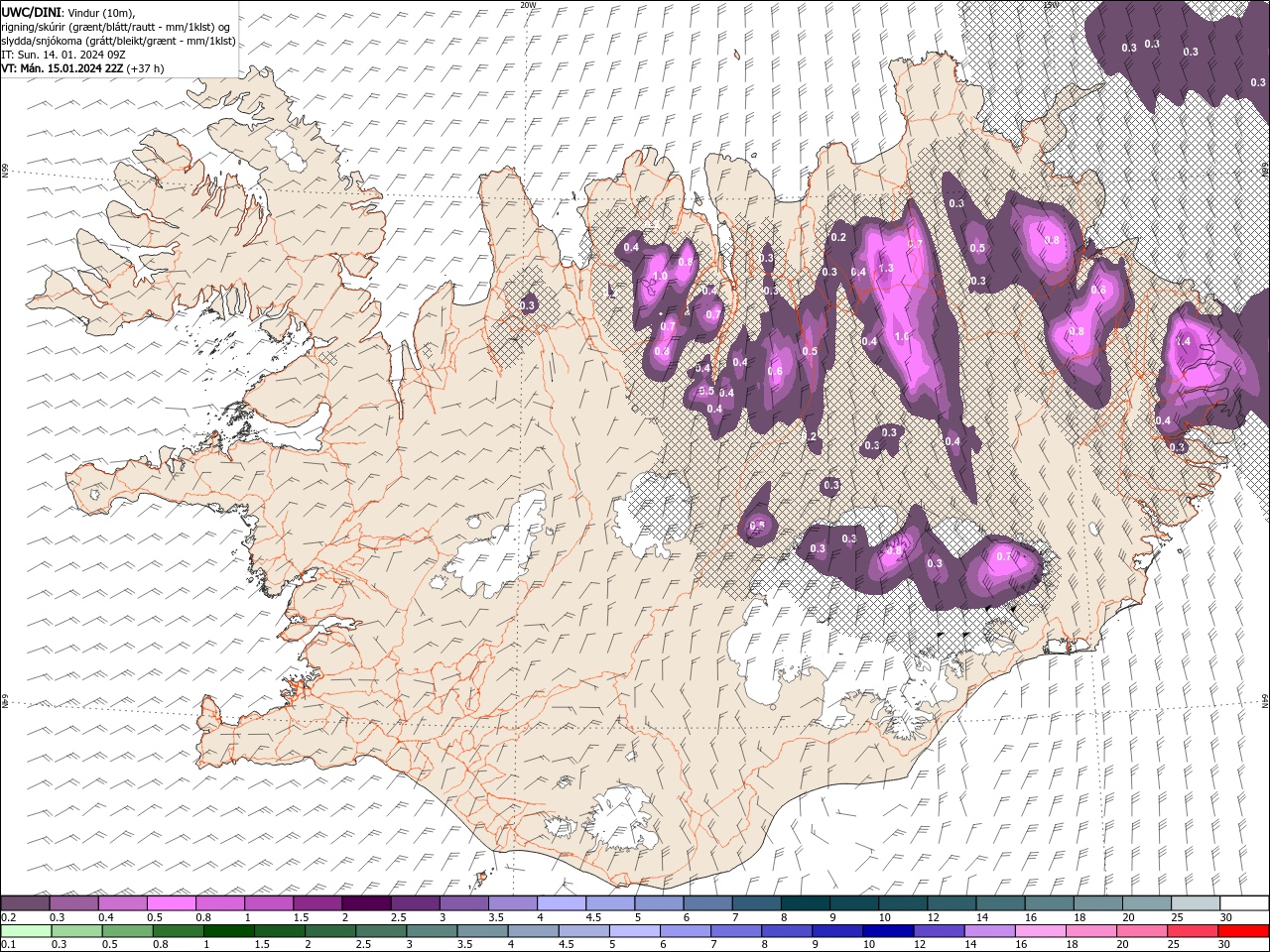Pick the upper legend swatch between 0.3 and 0.4
Screen dimensions: 1270x952
coord(73,903)
